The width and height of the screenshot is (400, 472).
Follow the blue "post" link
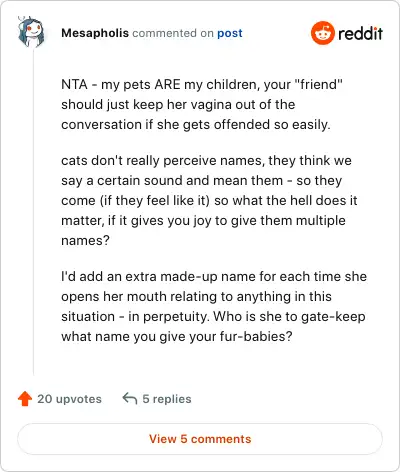[x=230, y=33]
